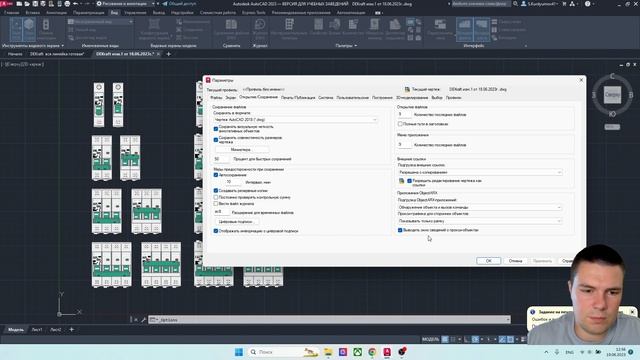Click the Help question mark icon in title bar
Screen dimensions: 640x360
click(x=587, y=4)
